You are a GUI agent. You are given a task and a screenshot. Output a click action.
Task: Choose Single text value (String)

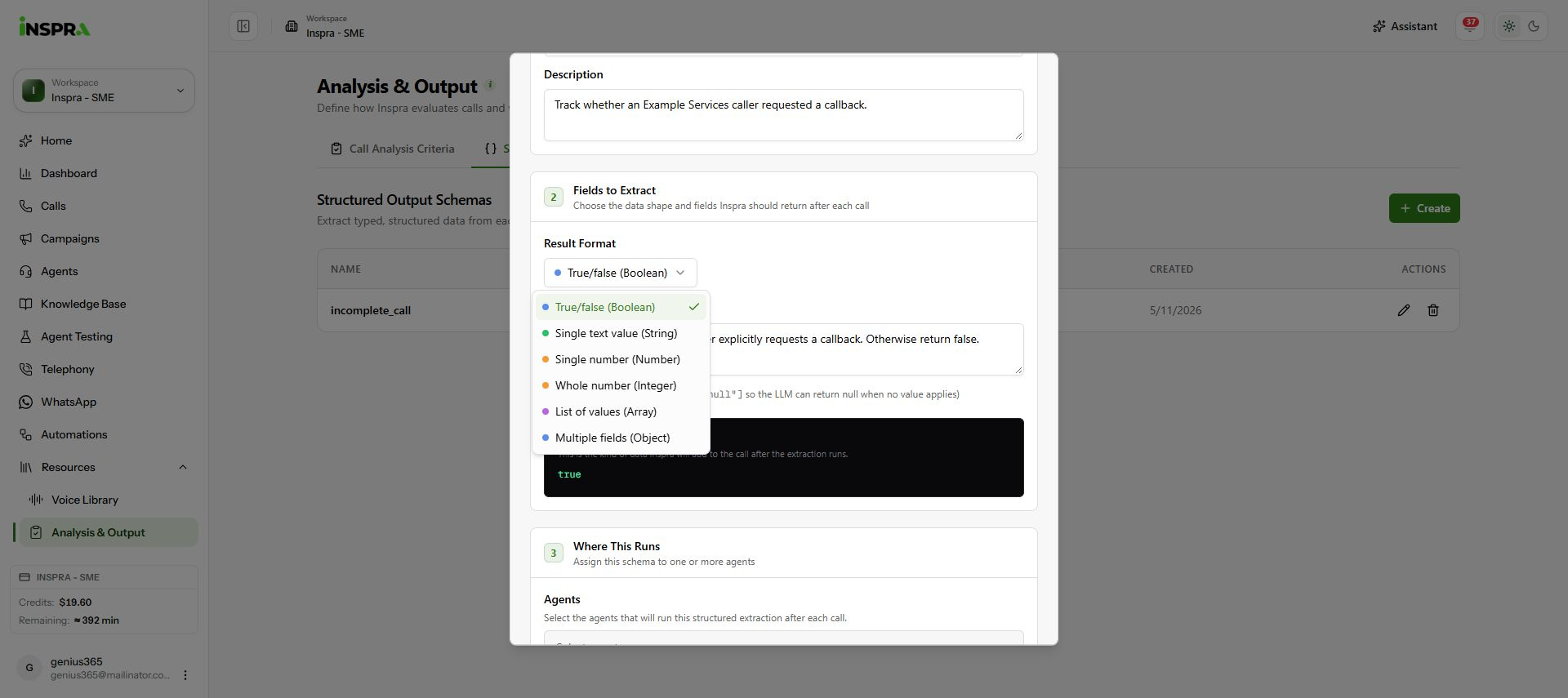[621, 333]
